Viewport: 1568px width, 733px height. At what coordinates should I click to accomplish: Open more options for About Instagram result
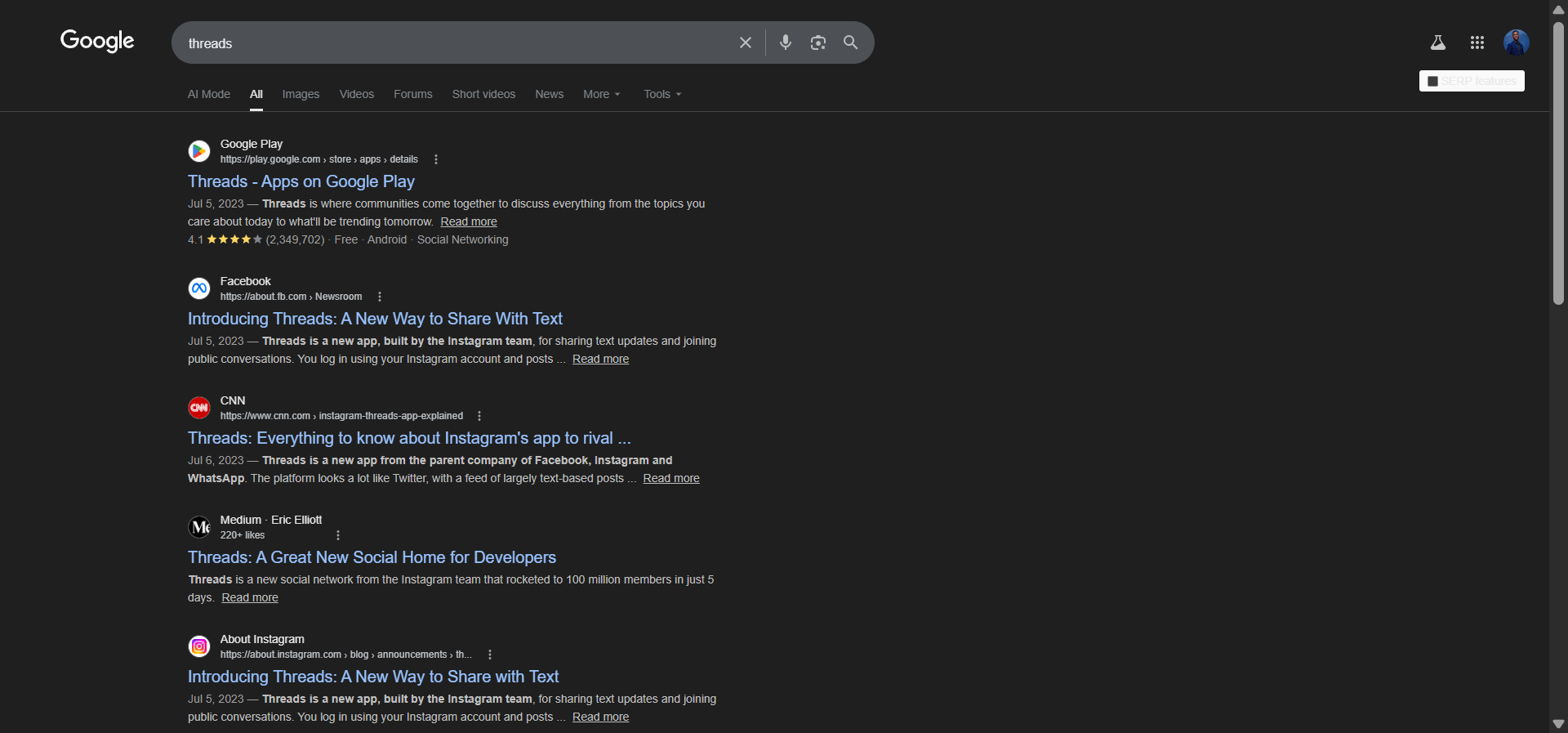[x=490, y=655]
